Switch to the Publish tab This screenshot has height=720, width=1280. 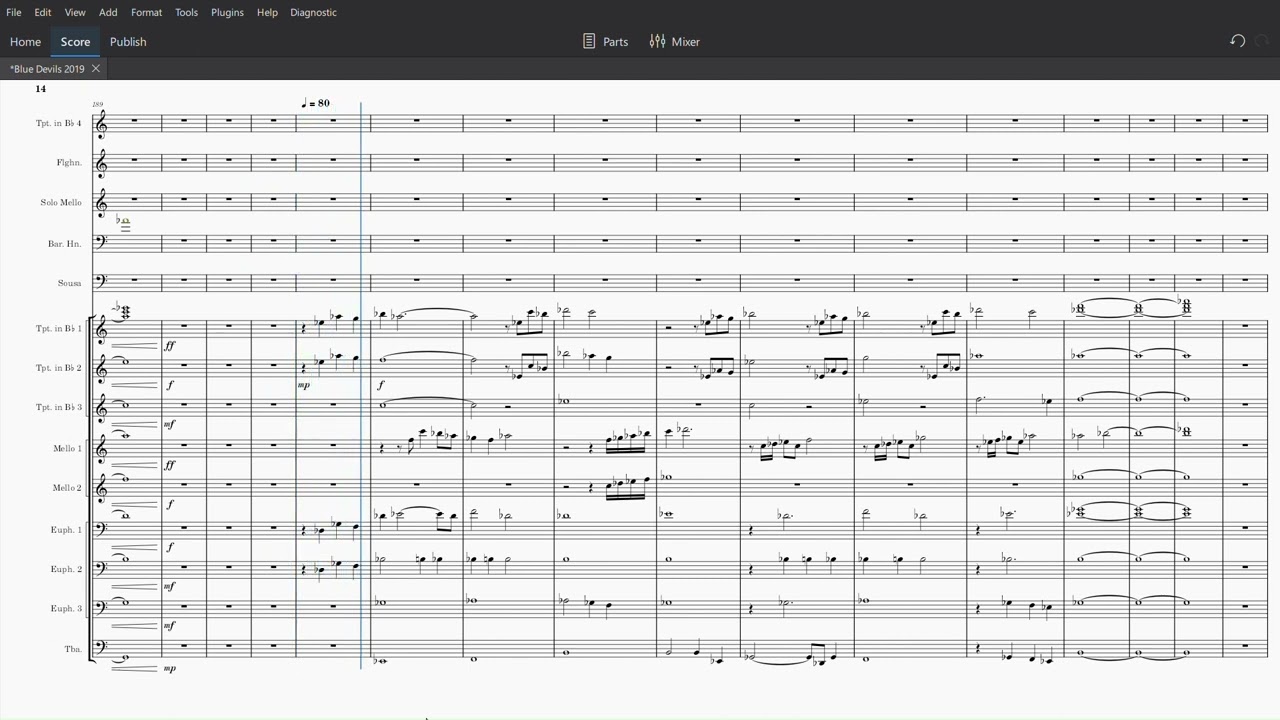click(128, 42)
